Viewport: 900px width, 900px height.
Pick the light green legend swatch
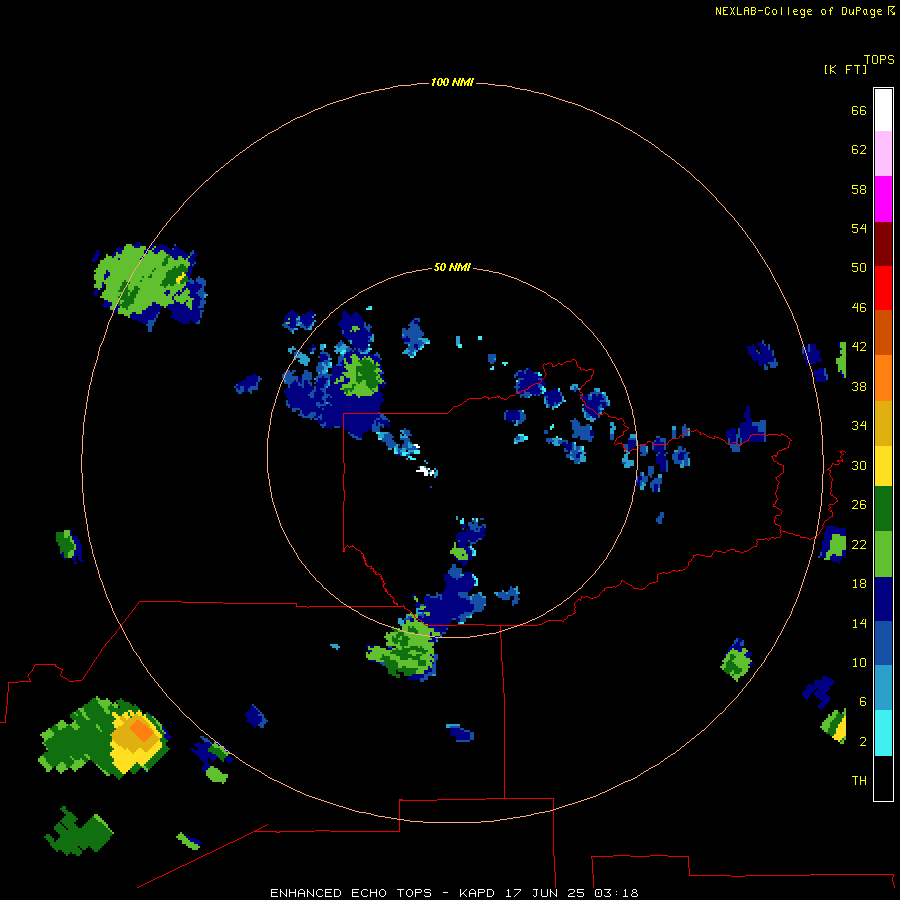point(883,554)
